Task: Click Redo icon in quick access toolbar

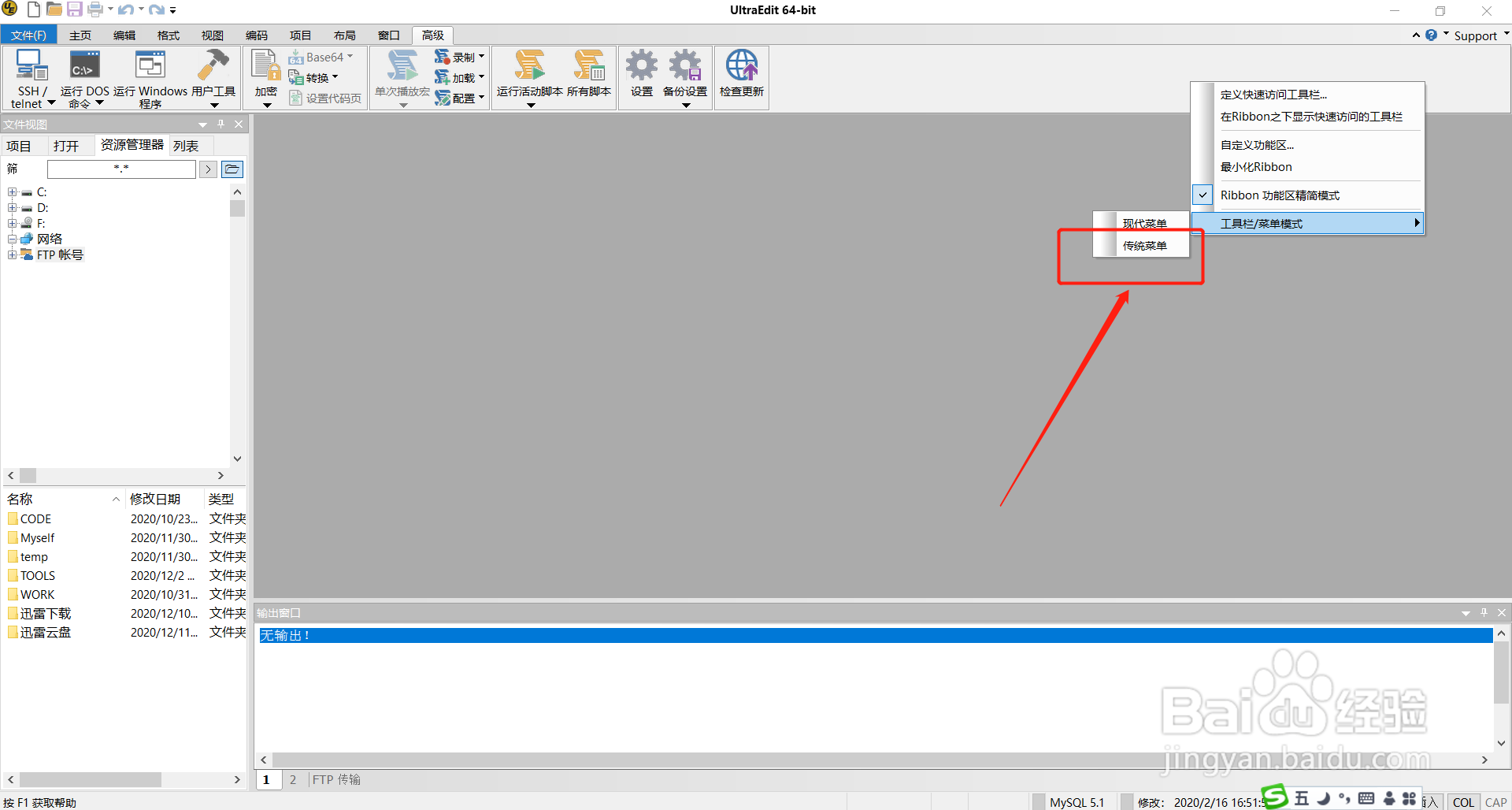Action: coord(157,9)
